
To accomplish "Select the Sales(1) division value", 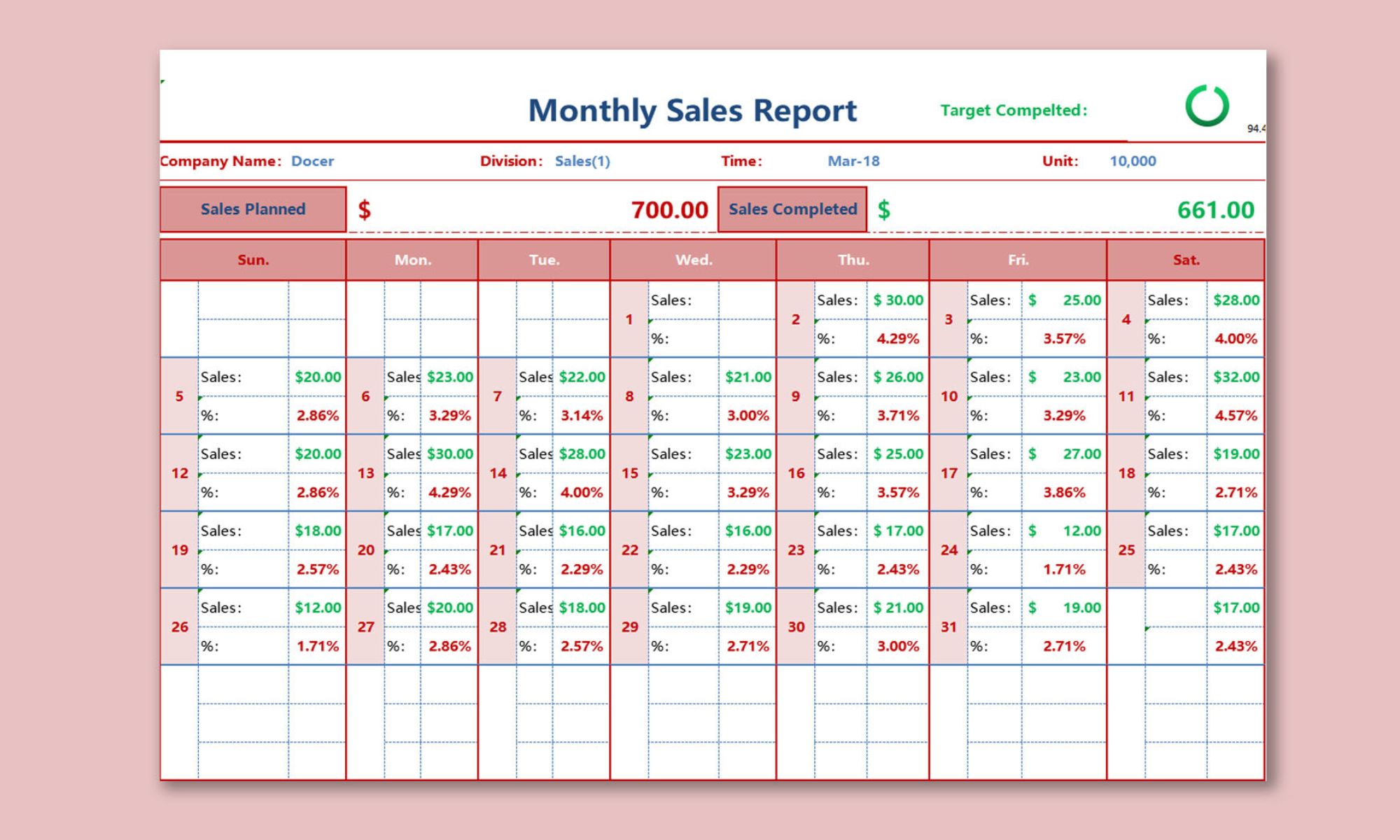I will tap(582, 161).
